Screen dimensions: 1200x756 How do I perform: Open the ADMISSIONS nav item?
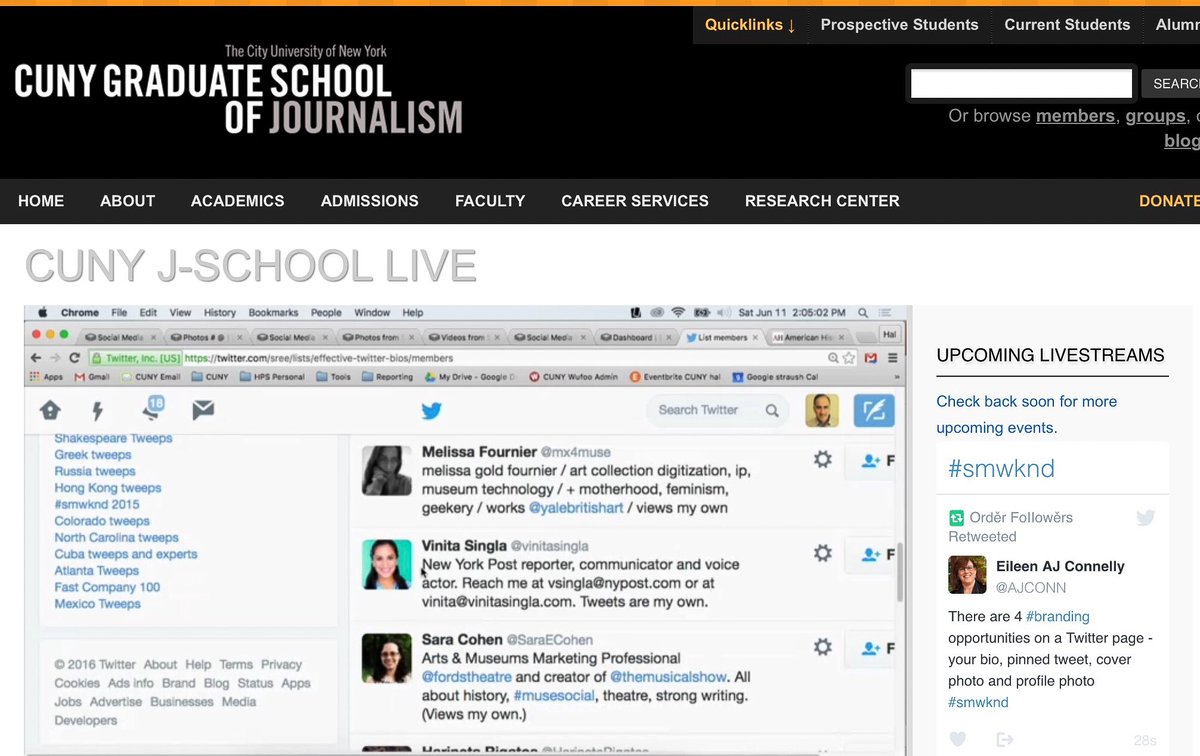click(370, 201)
